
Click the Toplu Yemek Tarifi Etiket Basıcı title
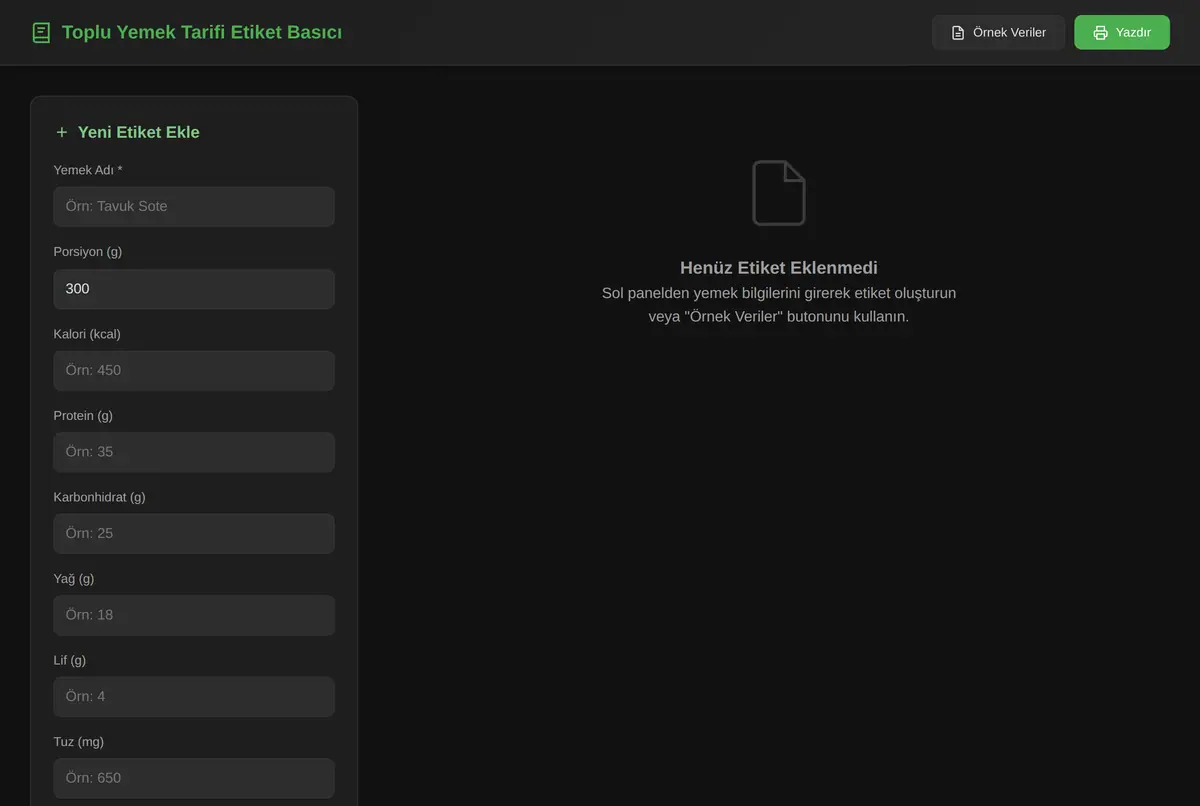(202, 33)
